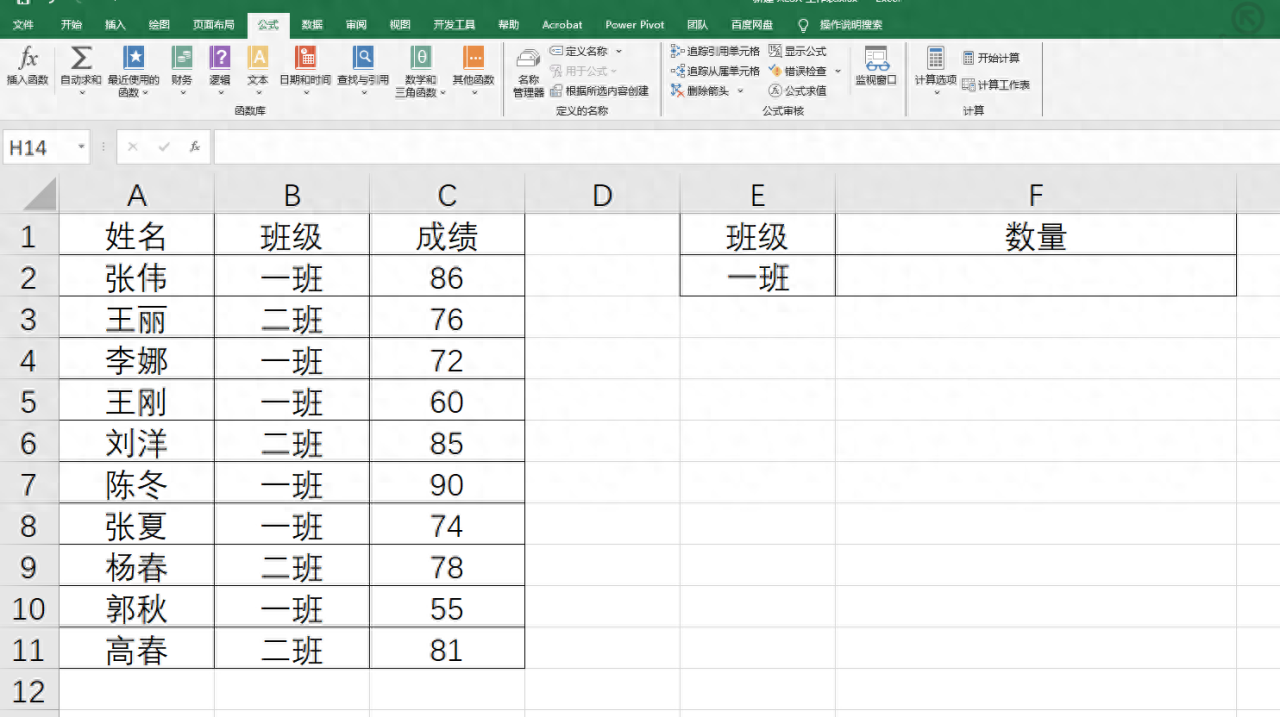
Task: Click cell with name 刘洋
Action: (x=136, y=442)
